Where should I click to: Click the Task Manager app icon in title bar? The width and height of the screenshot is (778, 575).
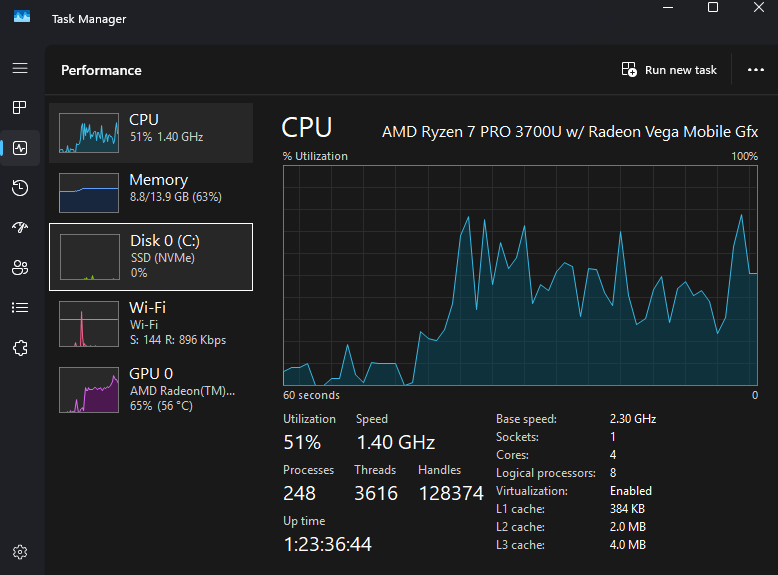click(22, 16)
